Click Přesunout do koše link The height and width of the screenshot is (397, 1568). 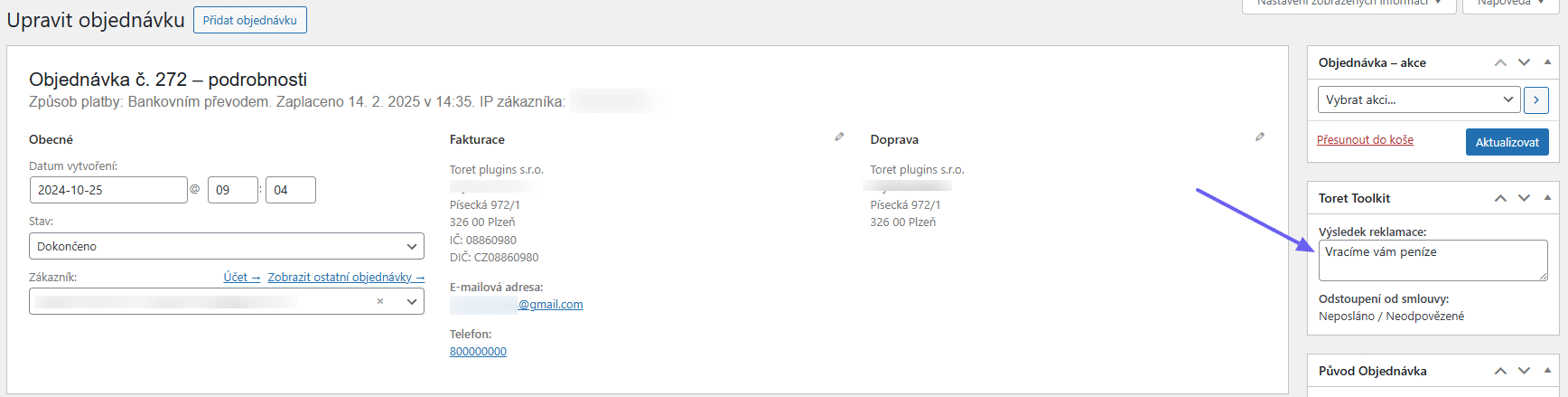[x=1365, y=140]
